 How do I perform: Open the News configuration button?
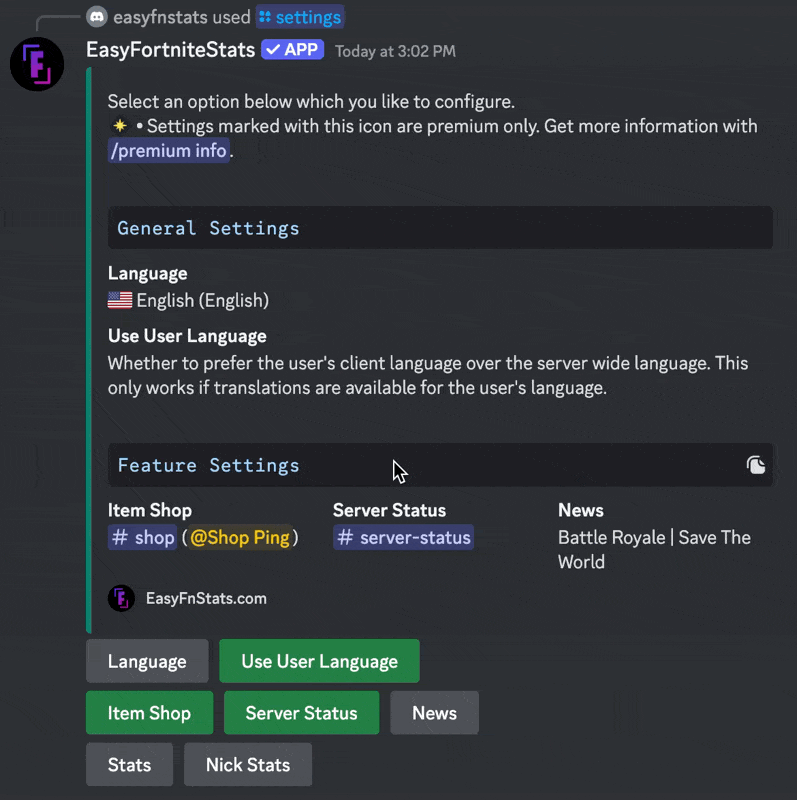coord(434,713)
